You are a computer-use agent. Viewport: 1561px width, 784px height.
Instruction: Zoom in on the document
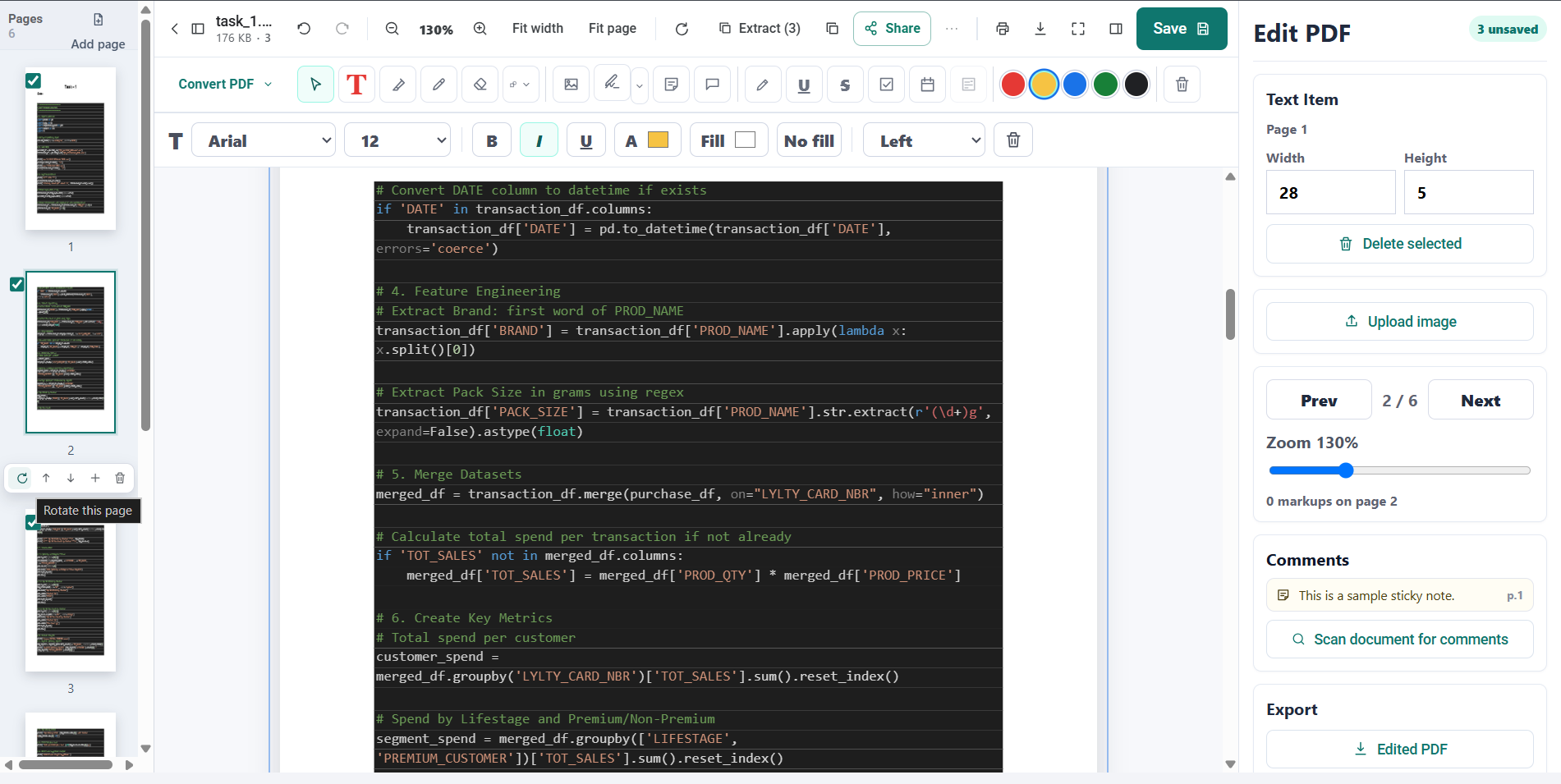pyautogui.click(x=480, y=29)
